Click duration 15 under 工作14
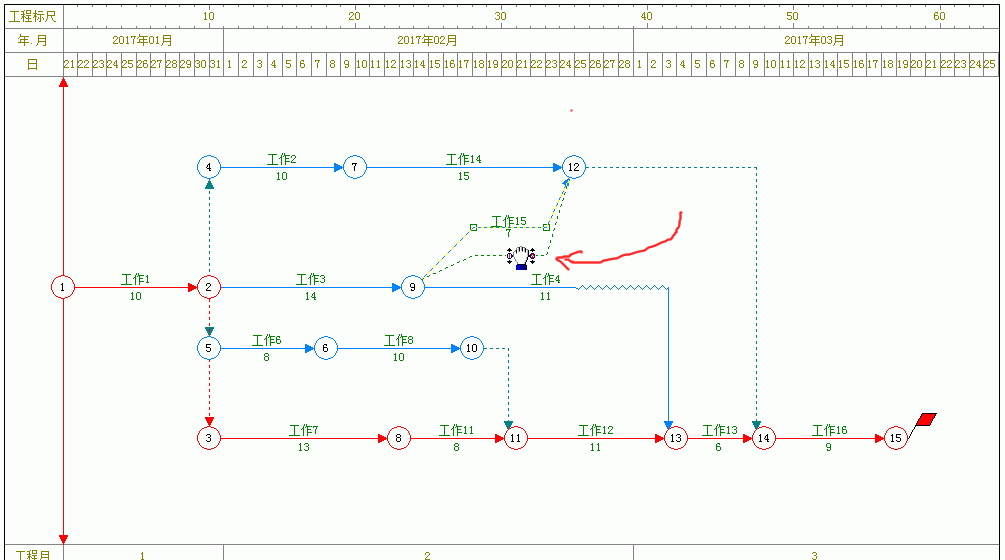 [463, 176]
